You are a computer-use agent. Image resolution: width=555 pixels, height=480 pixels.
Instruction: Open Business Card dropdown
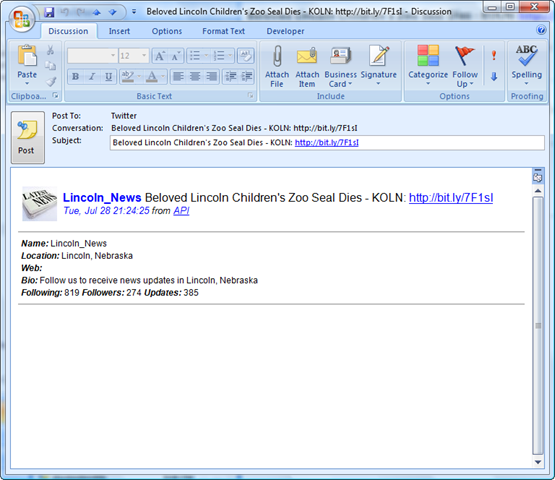340,66
